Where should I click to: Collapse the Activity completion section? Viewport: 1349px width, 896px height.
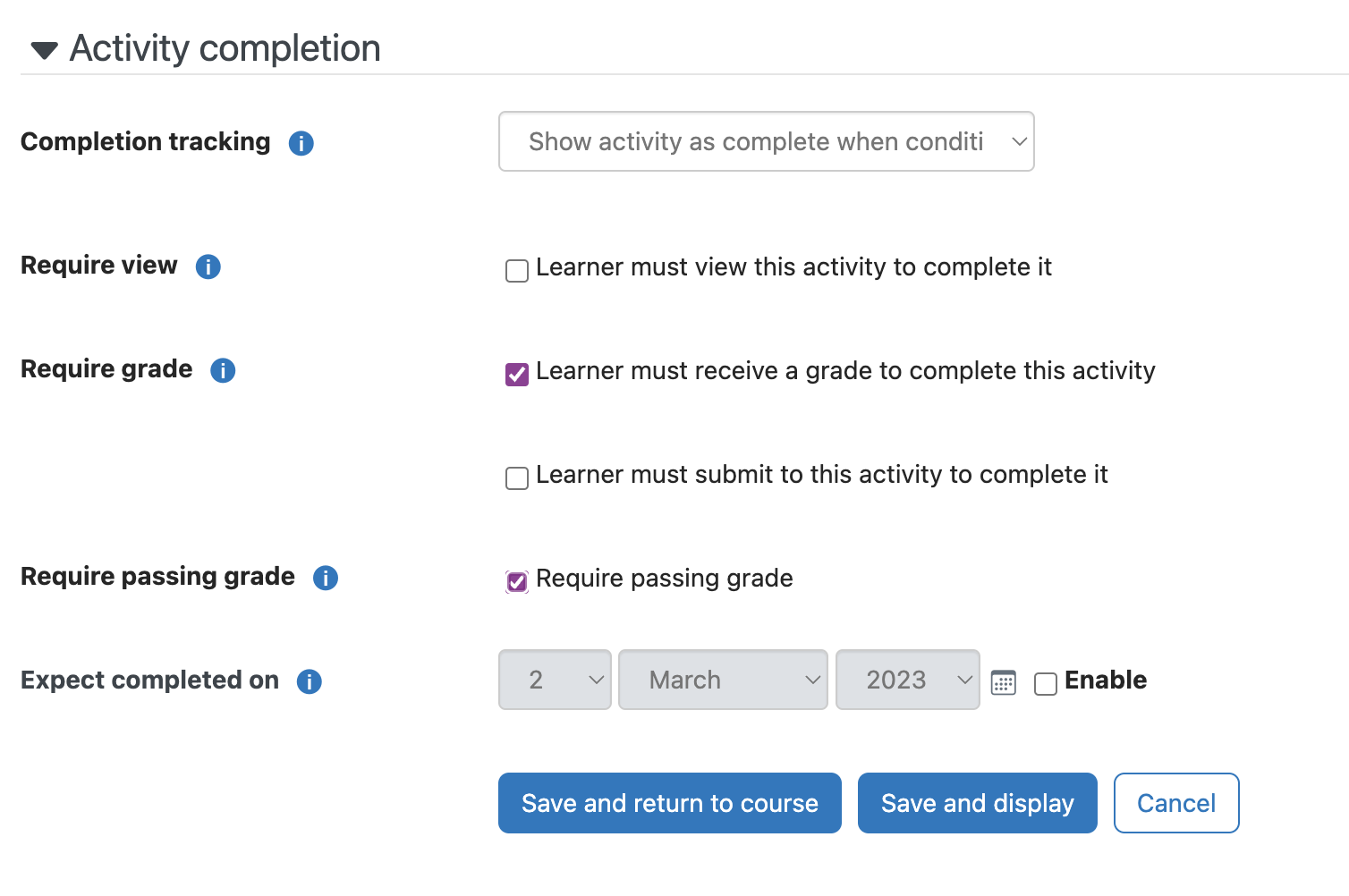44,50
